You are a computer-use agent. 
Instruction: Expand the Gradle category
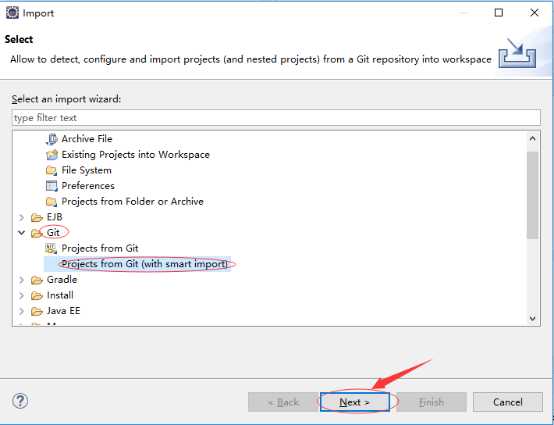click(x=22, y=280)
